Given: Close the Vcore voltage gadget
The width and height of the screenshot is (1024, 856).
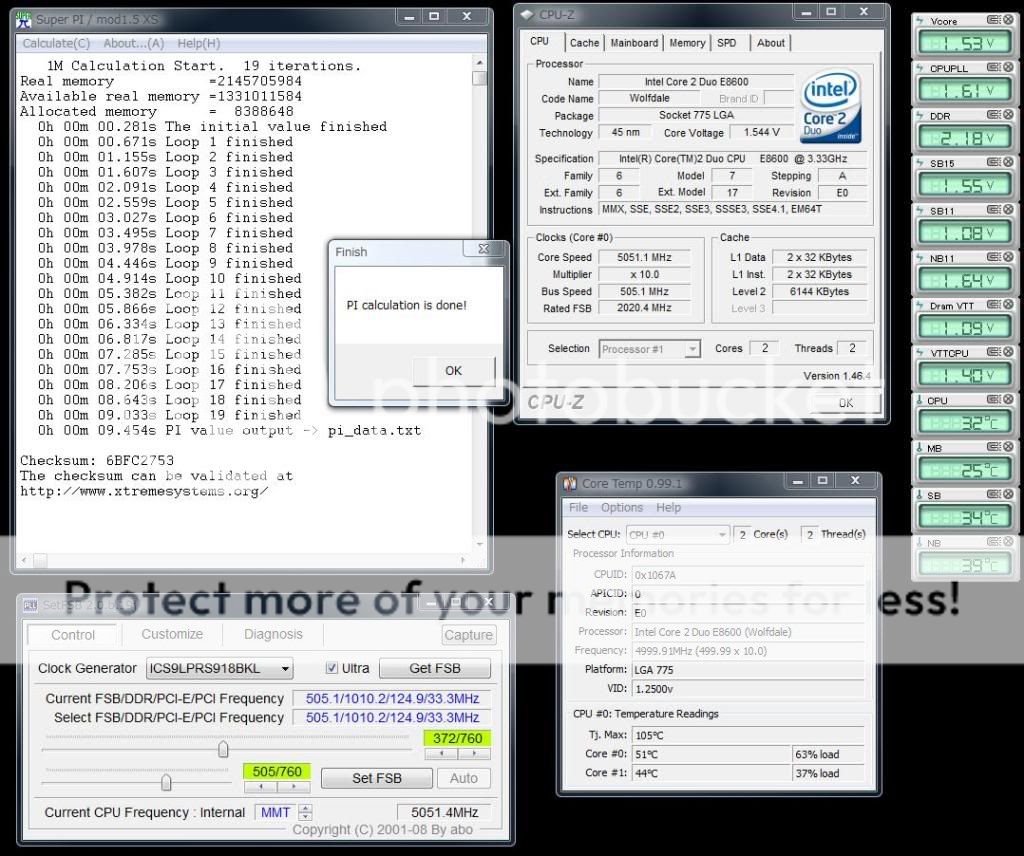Looking at the screenshot, I should pos(1008,20).
